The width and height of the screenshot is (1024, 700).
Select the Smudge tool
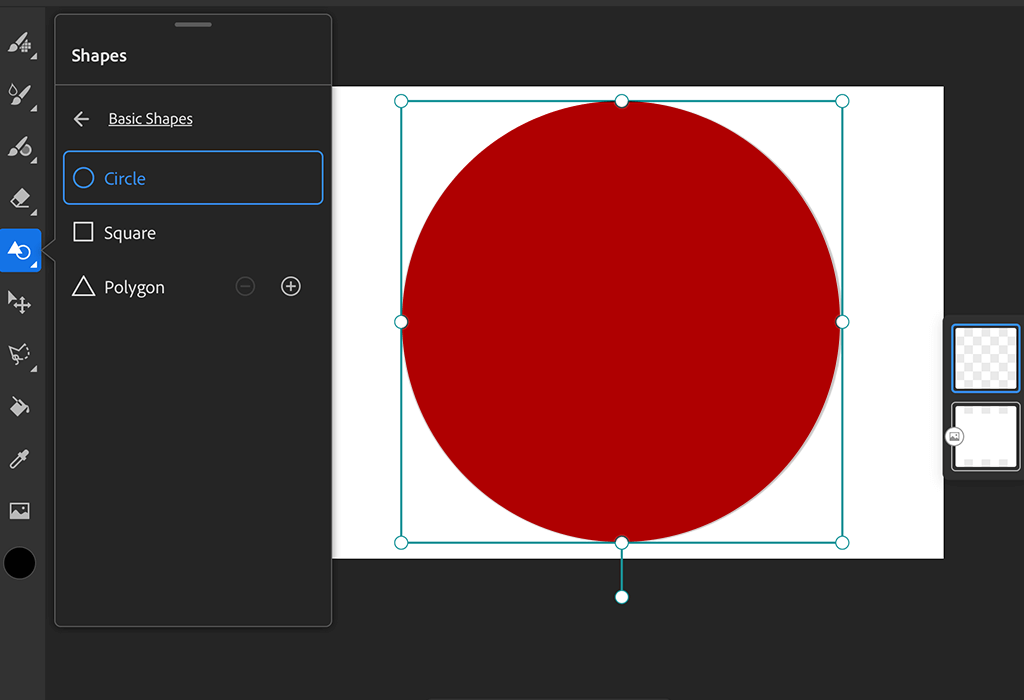click(x=20, y=148)
